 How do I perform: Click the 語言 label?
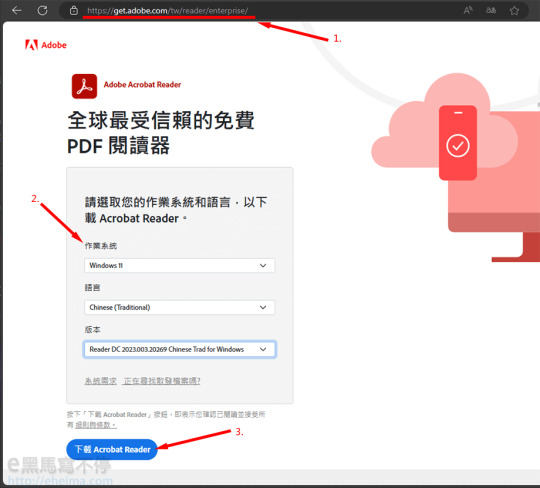[92, 288]
